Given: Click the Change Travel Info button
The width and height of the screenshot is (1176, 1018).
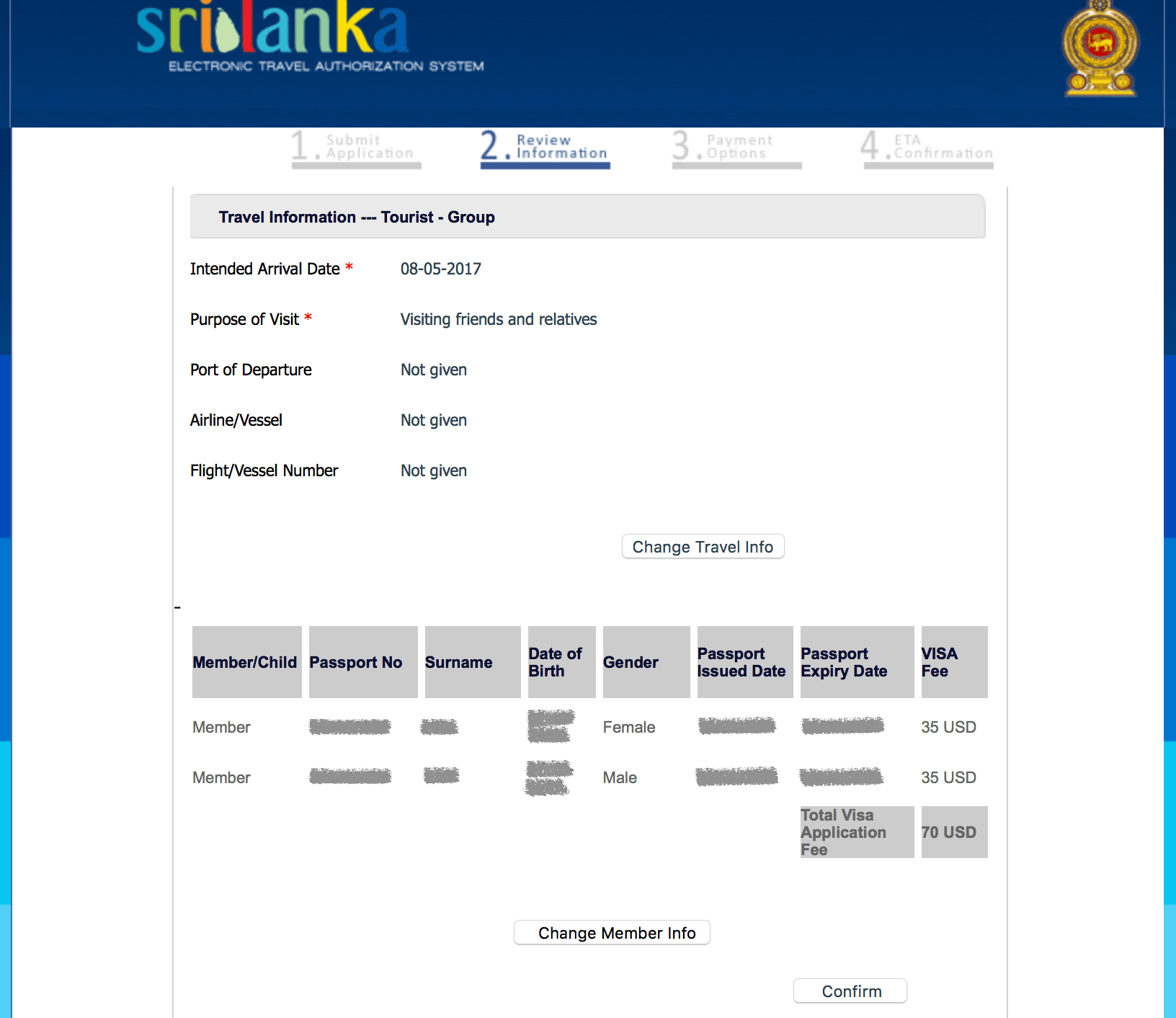Looking at the screenshot, I should [703, 547].
